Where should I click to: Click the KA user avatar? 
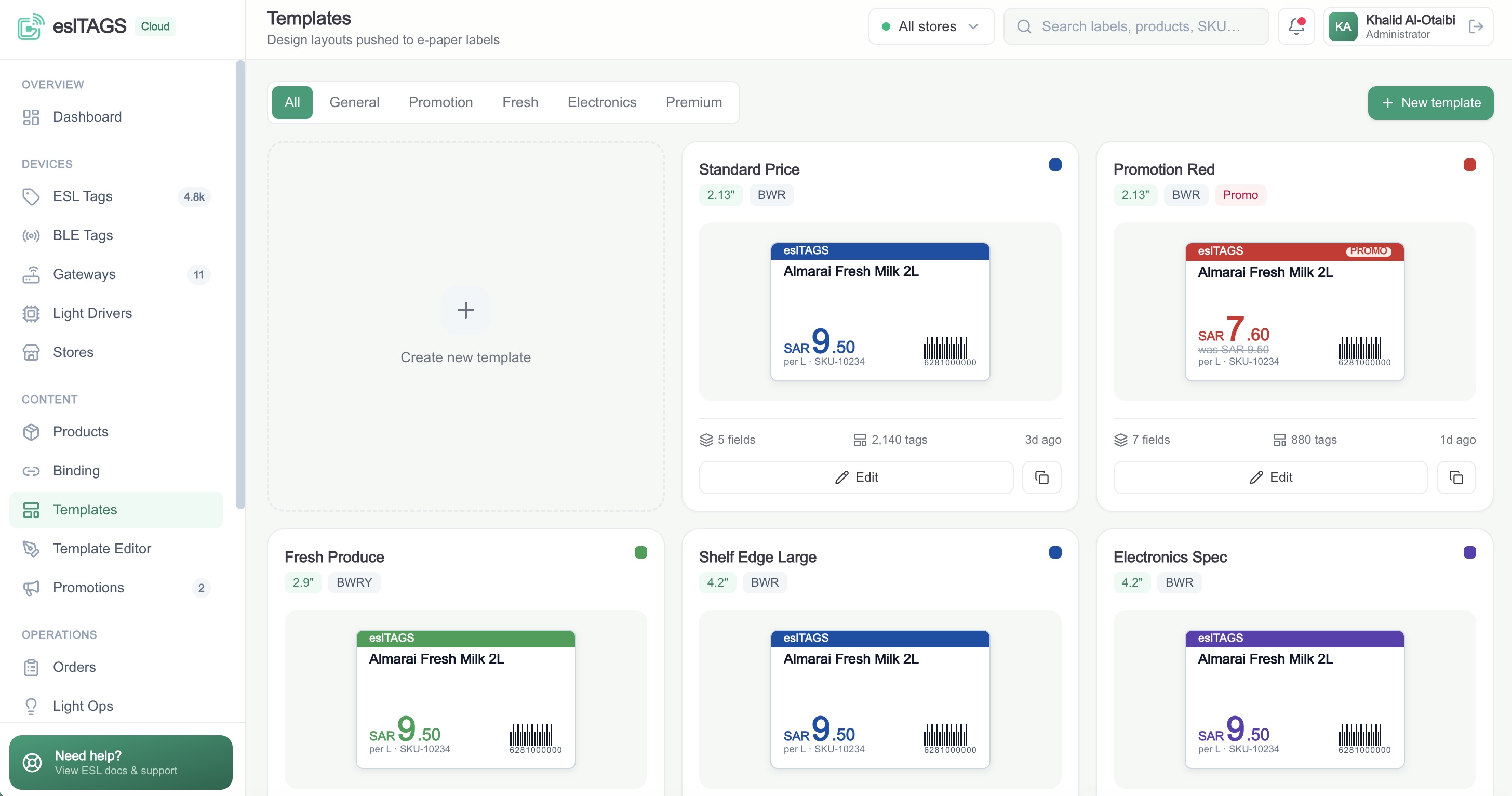click(1343, 26)
